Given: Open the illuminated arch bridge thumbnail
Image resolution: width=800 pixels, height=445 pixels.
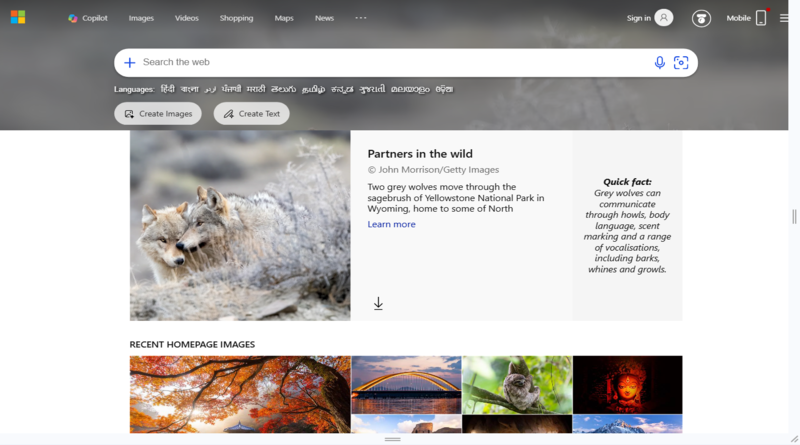Looking at the screenshot, I should click(406, 385).
